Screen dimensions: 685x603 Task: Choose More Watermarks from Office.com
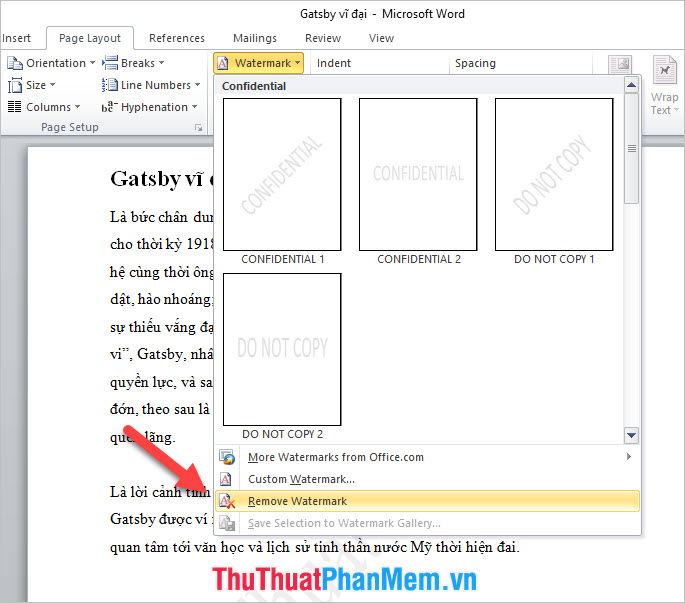coord(428,457)
